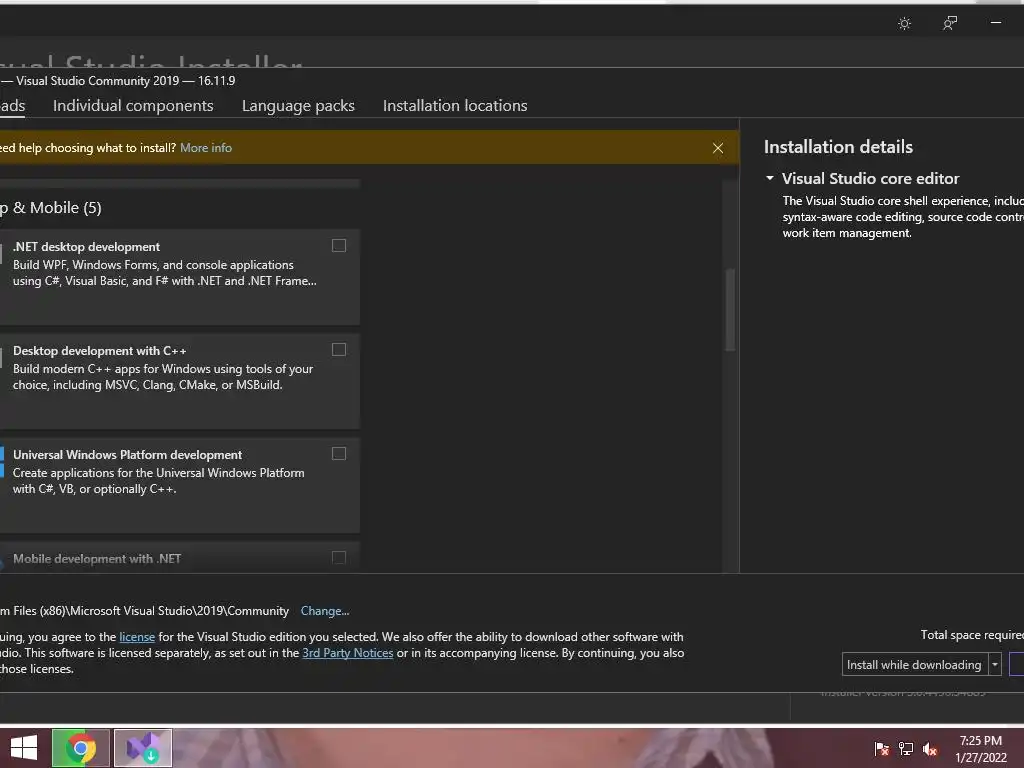Check Desktop development with C++ workload
The height and width of the screenshot is (768, 1024).
339,349
